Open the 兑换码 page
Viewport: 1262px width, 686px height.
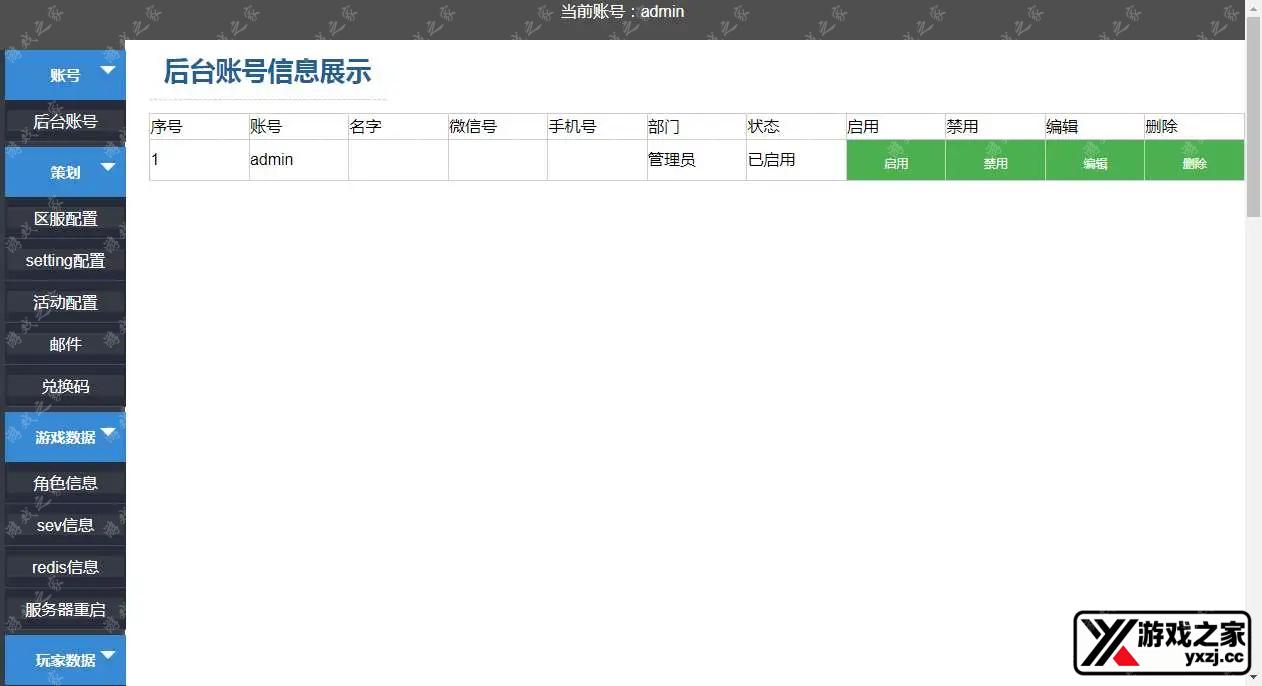[66, 387]
